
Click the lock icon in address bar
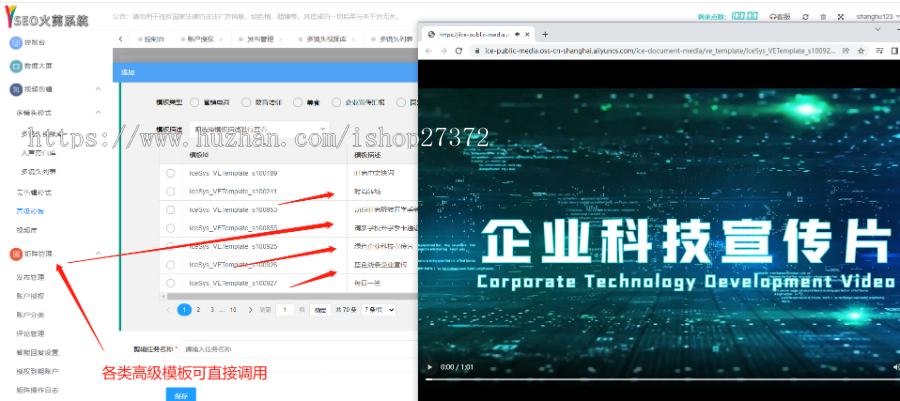click(x=477, y=50)
